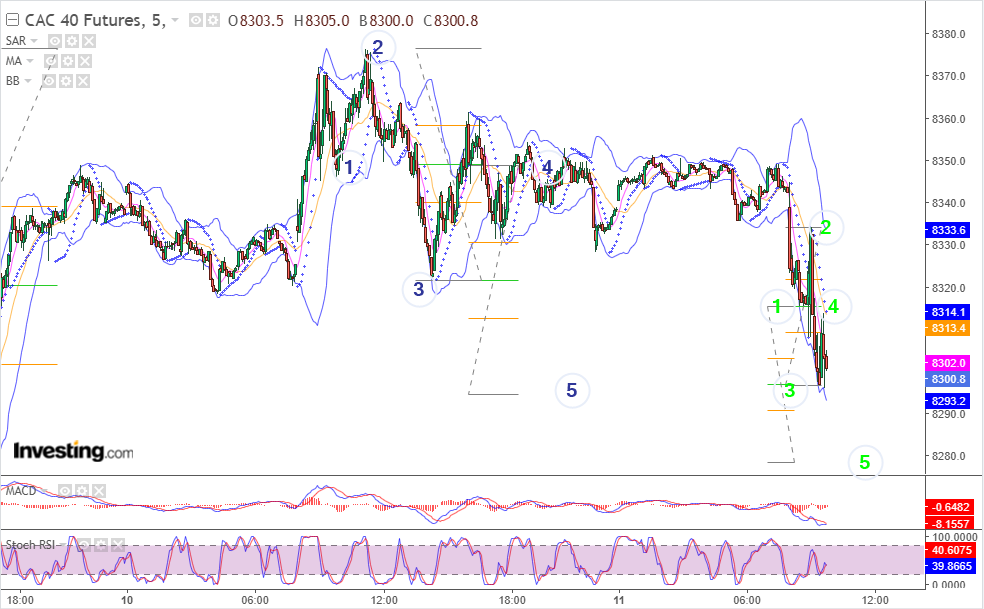The image size is (984, 609).
Task: Click the B8300.0 low value in header
Action: click(x=386, y=21)
